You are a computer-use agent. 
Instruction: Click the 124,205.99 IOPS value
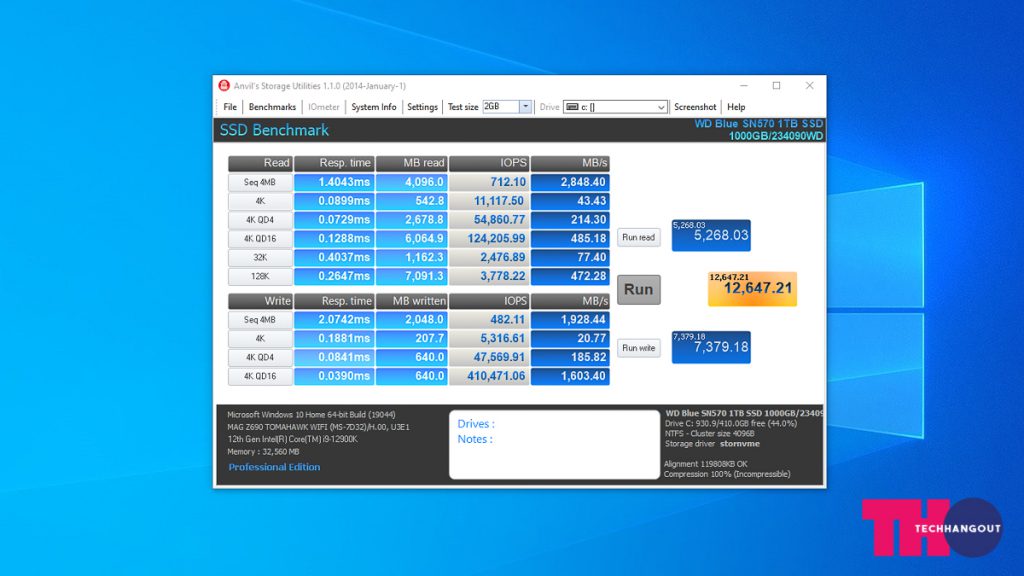(x=489, y=238)
